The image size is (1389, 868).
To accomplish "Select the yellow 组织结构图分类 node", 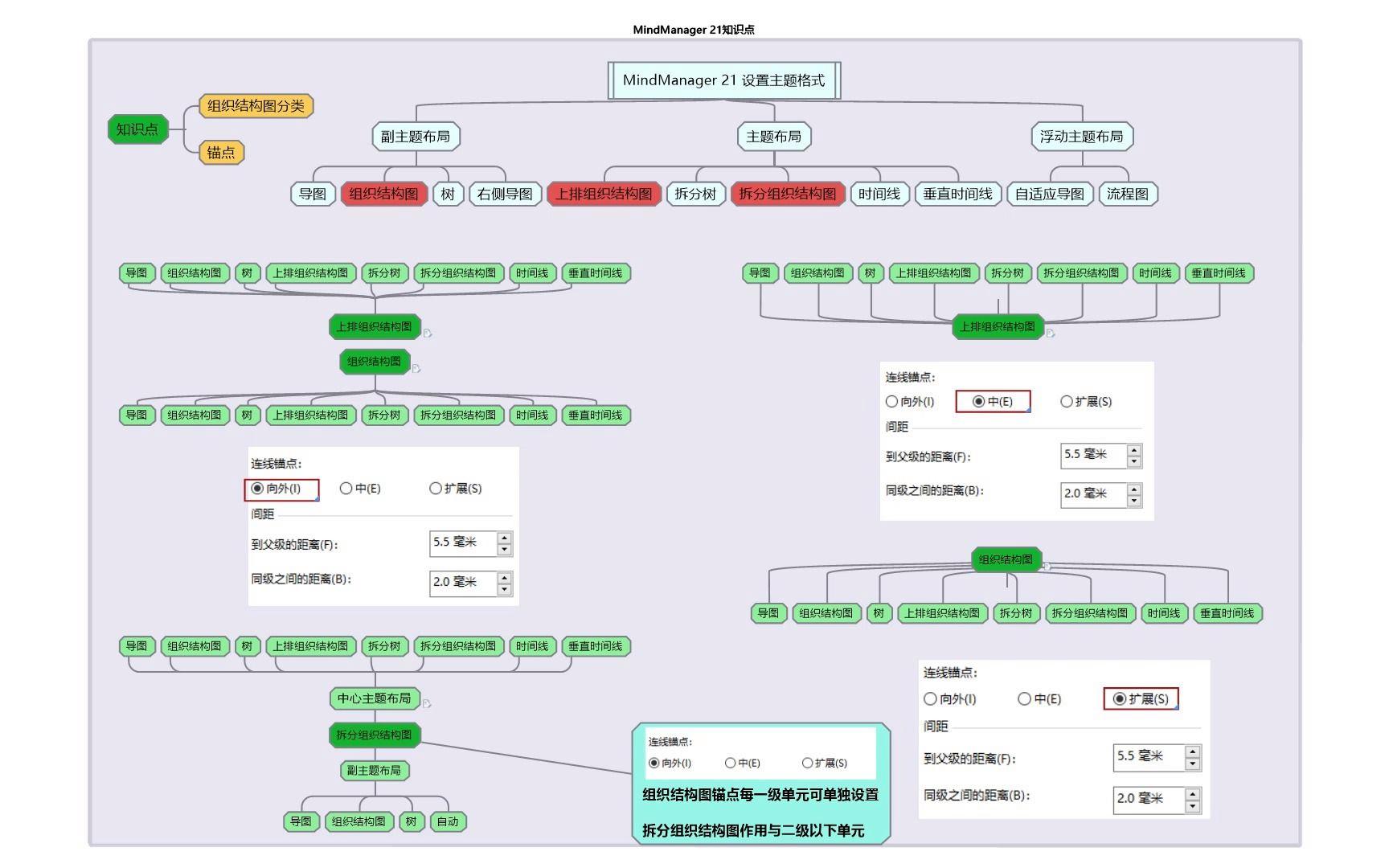I will (256, 105).
